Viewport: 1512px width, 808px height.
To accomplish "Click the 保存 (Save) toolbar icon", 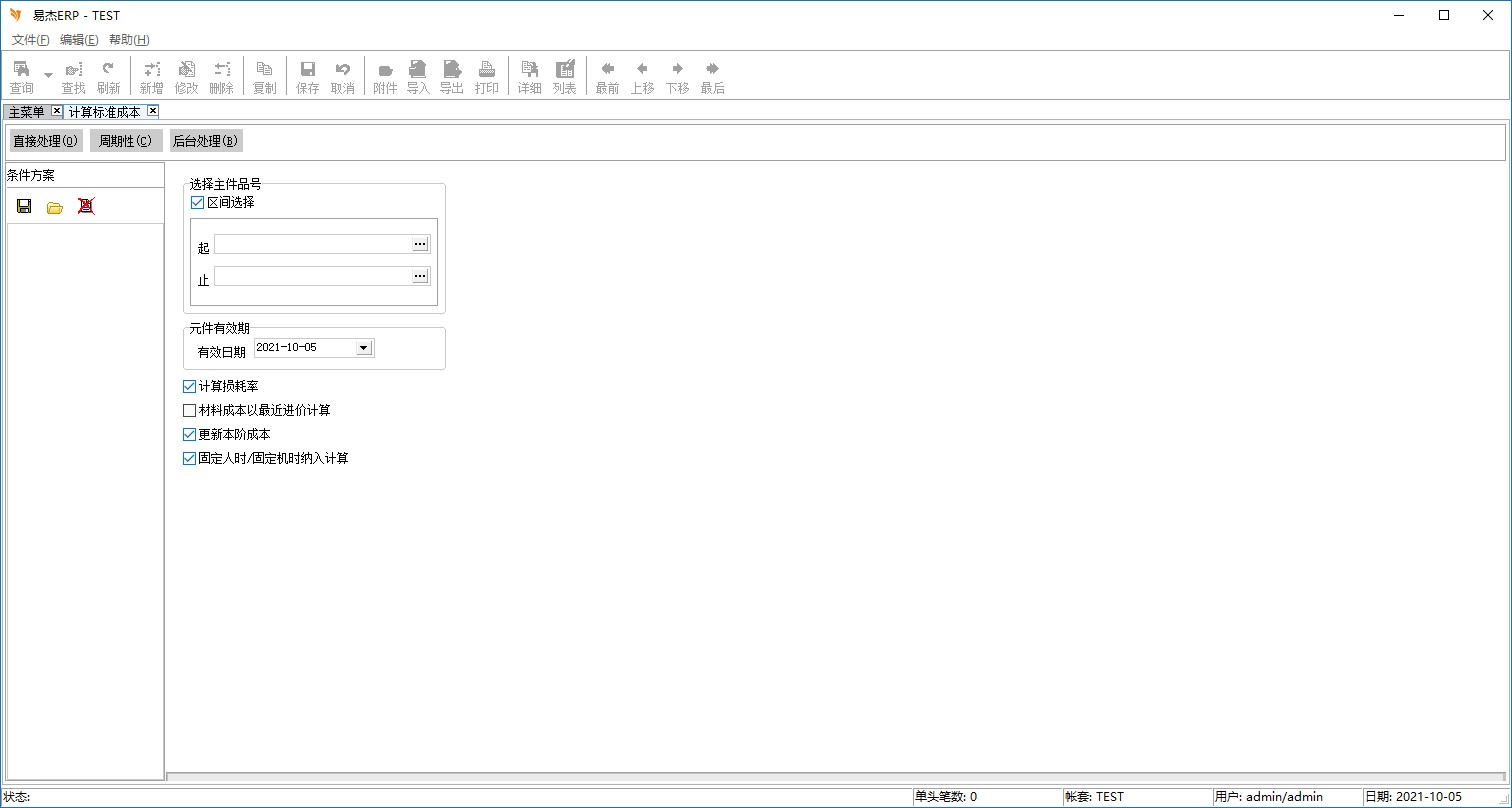I will (x=308, y=77).
